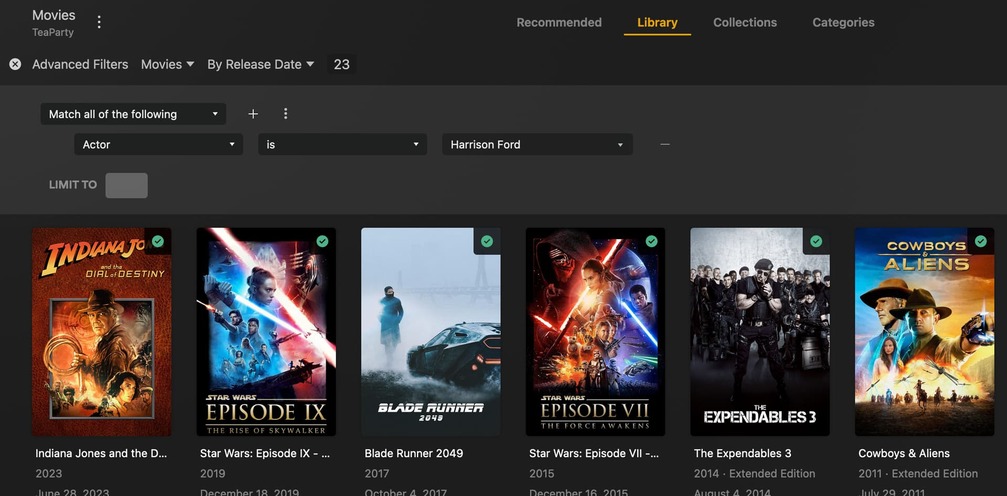Go to the Collections tab
The width and height of the screenshot is (1007, 496).
tap(745, 22)
